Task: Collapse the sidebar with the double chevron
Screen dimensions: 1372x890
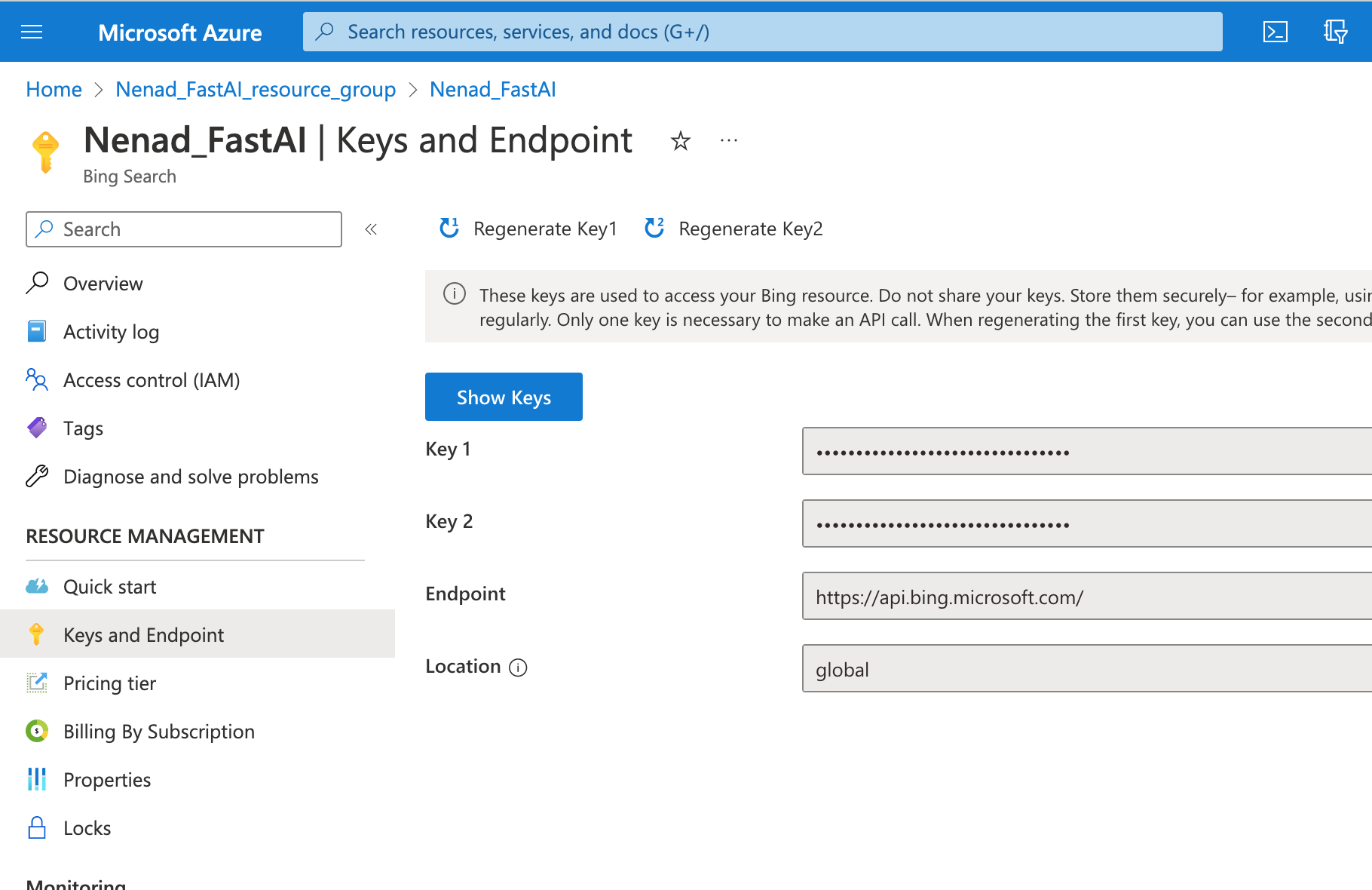Action: pyautogui.click(x=371, y=229)
